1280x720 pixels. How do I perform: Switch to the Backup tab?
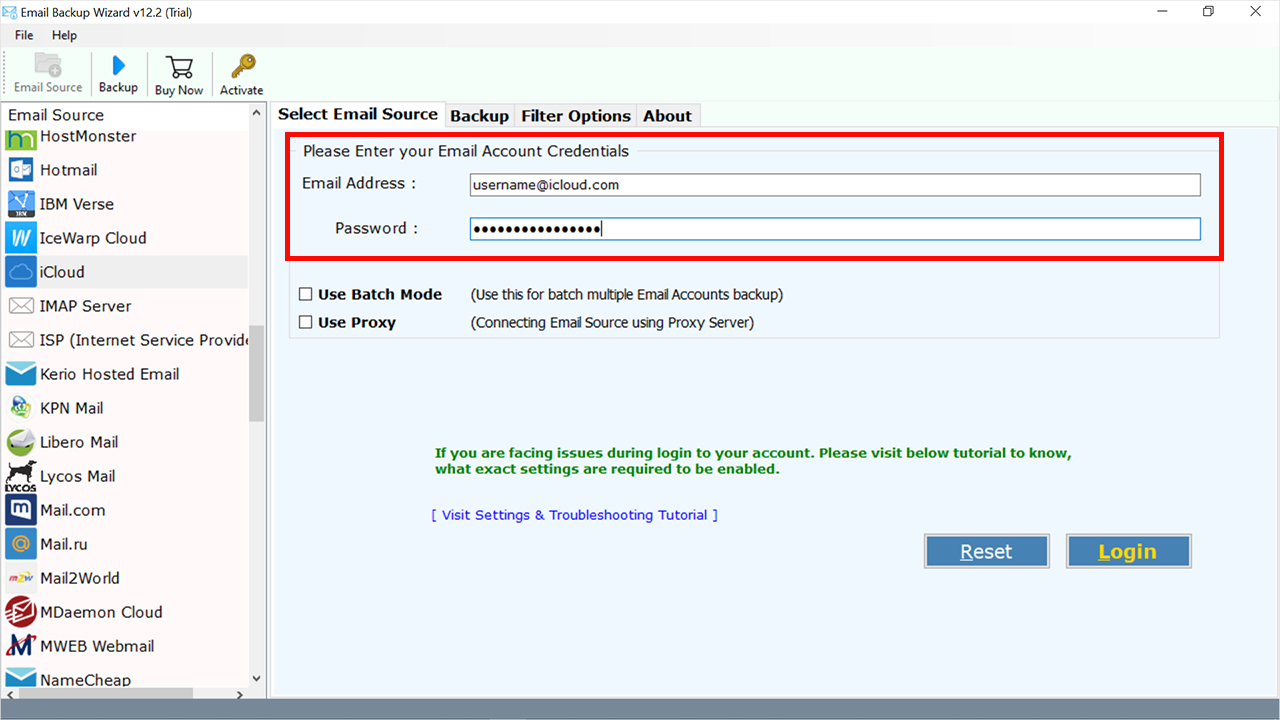[x=479, y=116]
